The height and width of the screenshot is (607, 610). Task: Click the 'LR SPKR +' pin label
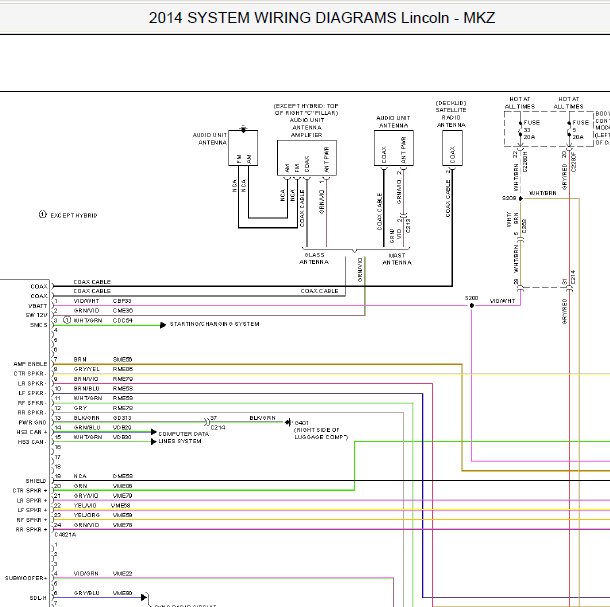point(32,500)
